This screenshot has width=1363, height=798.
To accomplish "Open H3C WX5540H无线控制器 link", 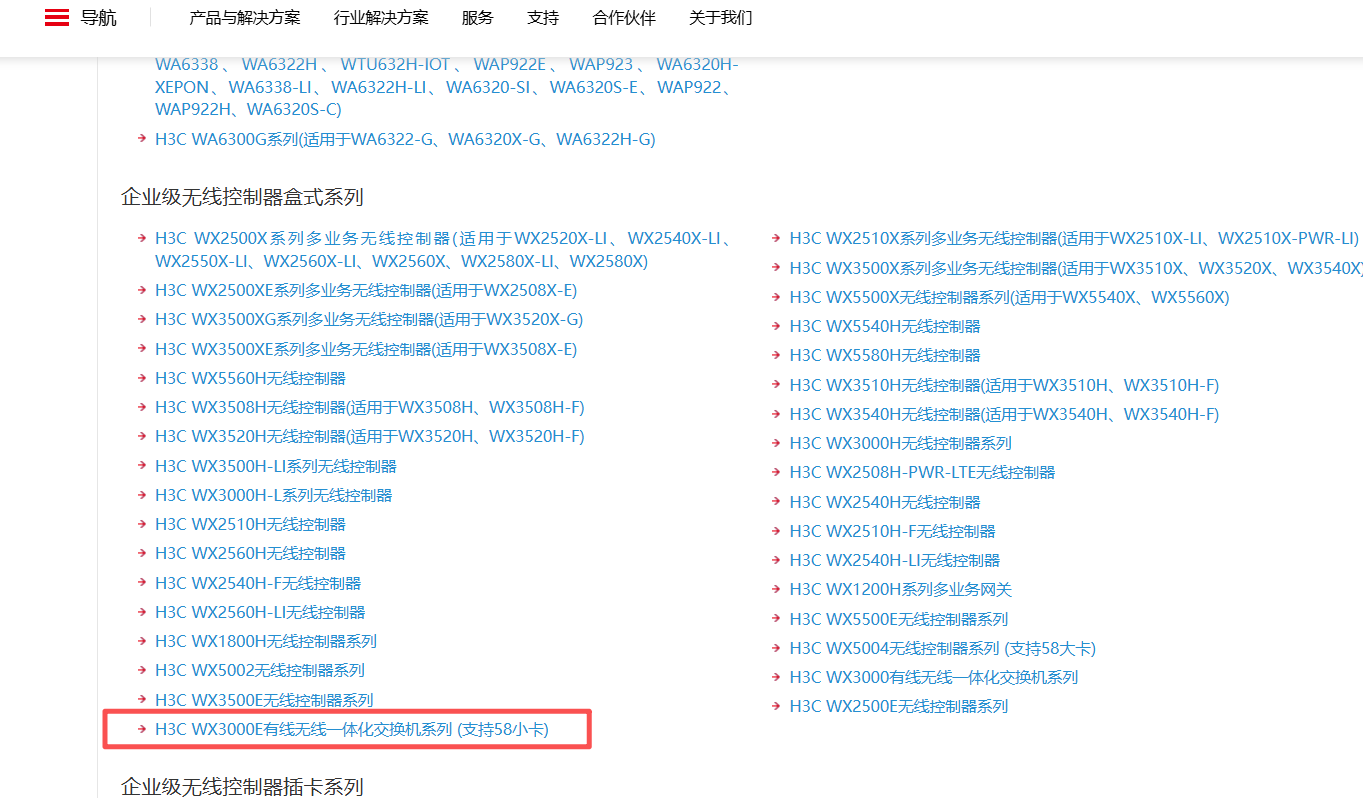I will click(x=884, y=326).
